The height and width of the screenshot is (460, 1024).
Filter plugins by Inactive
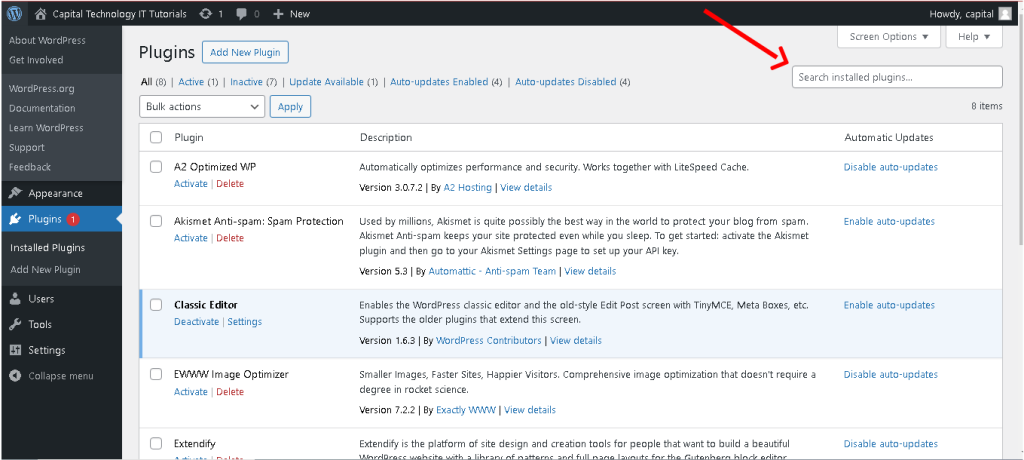pos(245,82)
